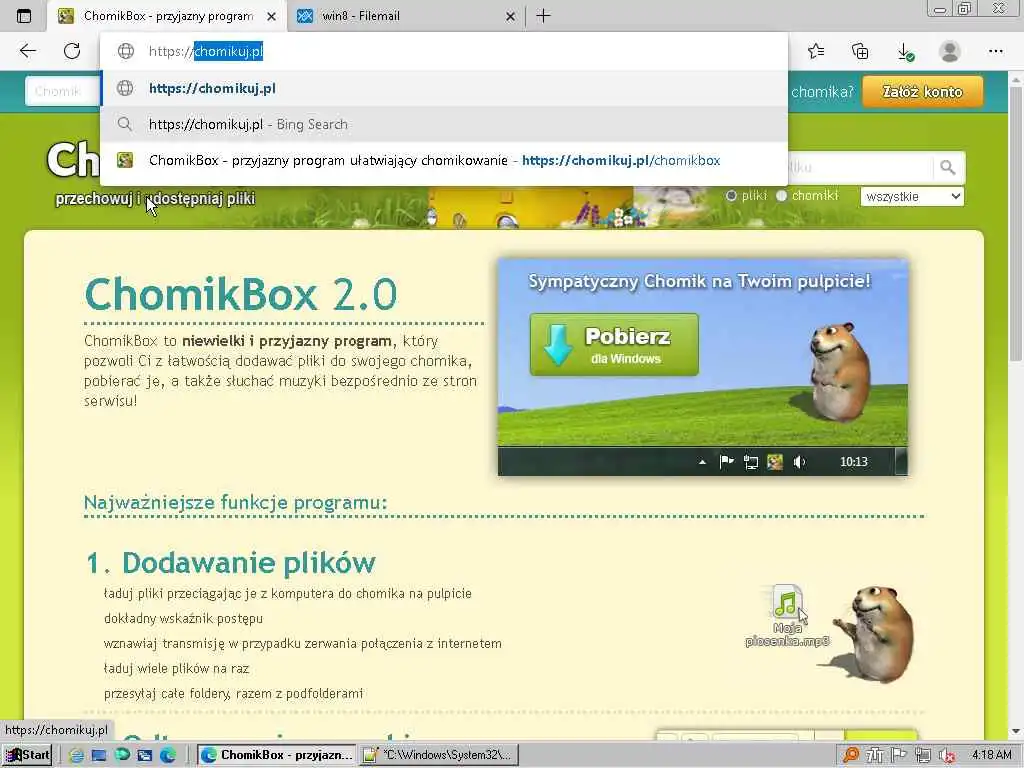Open the Collections icon in the toolbar
The width and height of the screenshot is (1024, 768).
[860, 51]
